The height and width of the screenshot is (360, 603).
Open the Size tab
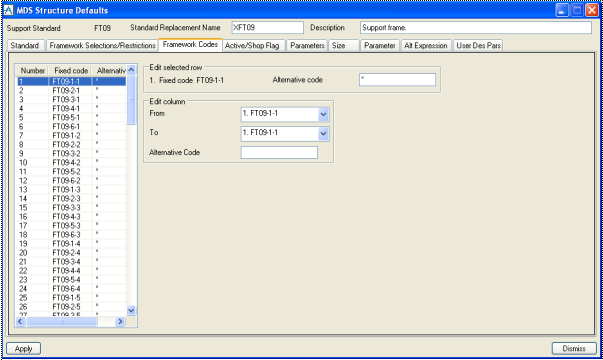coord(343,45)
